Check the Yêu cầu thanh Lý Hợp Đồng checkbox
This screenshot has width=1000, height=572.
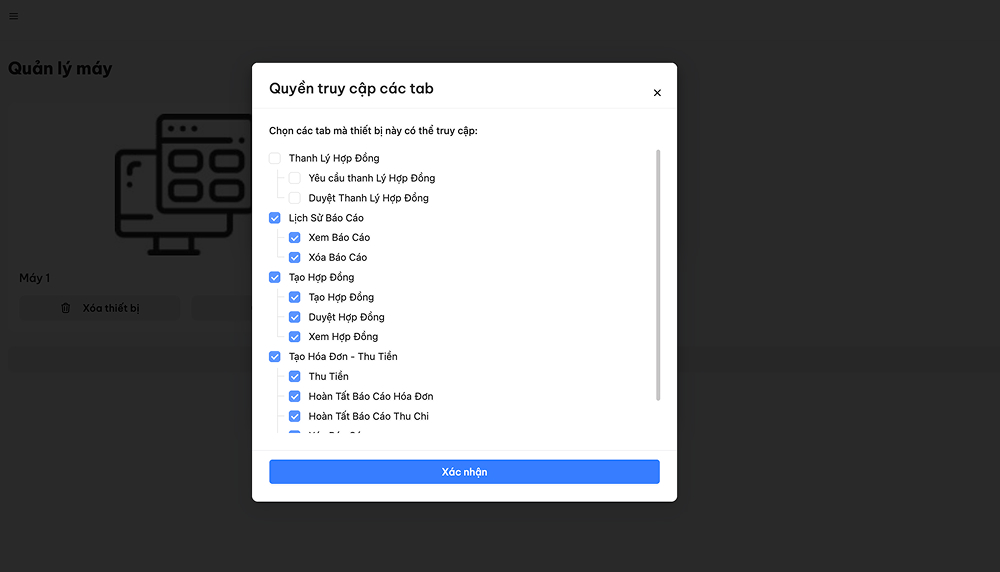coord(295,178)
